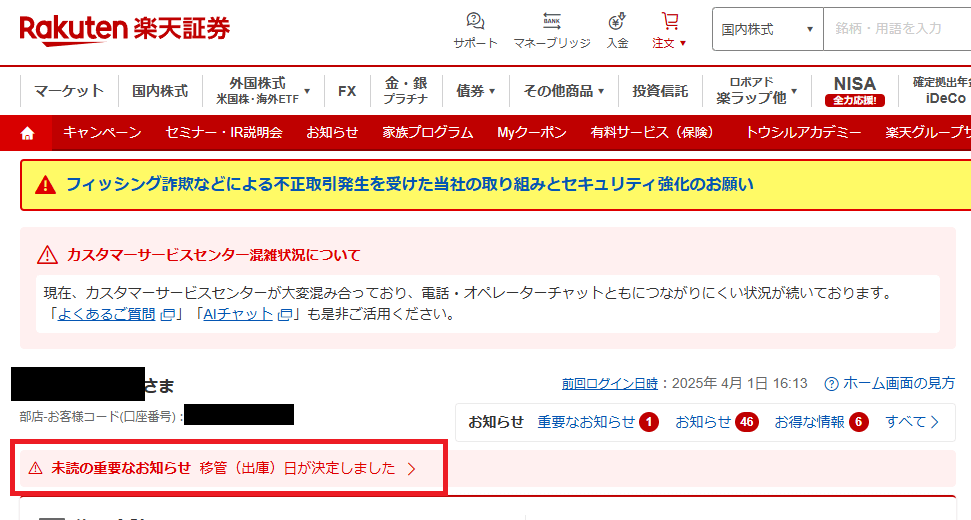Open the 投資信託 menu
971x520 pixels.
click(x=660, y=91)
